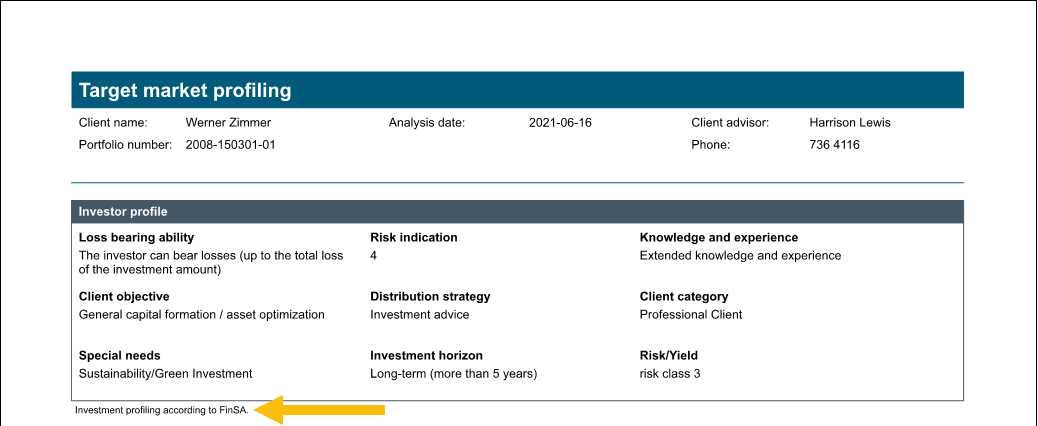This screenshot has width=1038, height=426.
Task: Click the phone number 736 4116
Action: (x=834, y=145)
